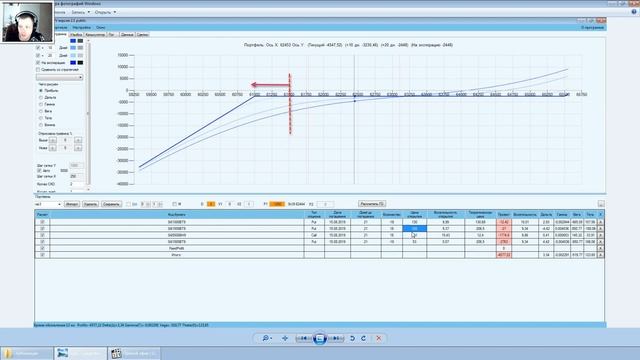Uncheck the RestProfit row checkbox
The image size is (640, 360).
pyautogui.click(x=42, y=248)
